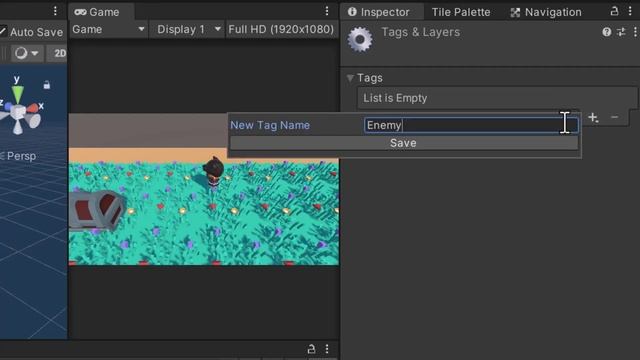Click the red X axis gizmo cone
640x360 pixels.
[33, 108]
